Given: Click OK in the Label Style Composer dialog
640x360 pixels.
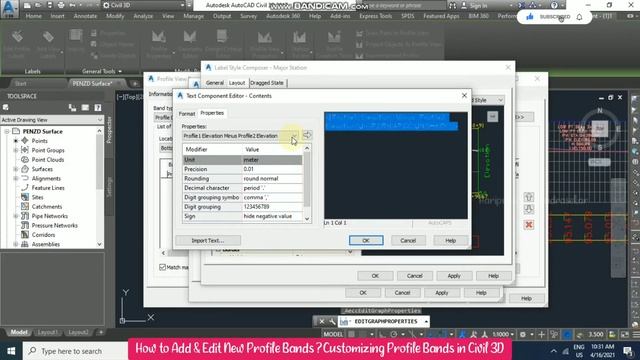Looking at the screenshot, I should (375, 276).
